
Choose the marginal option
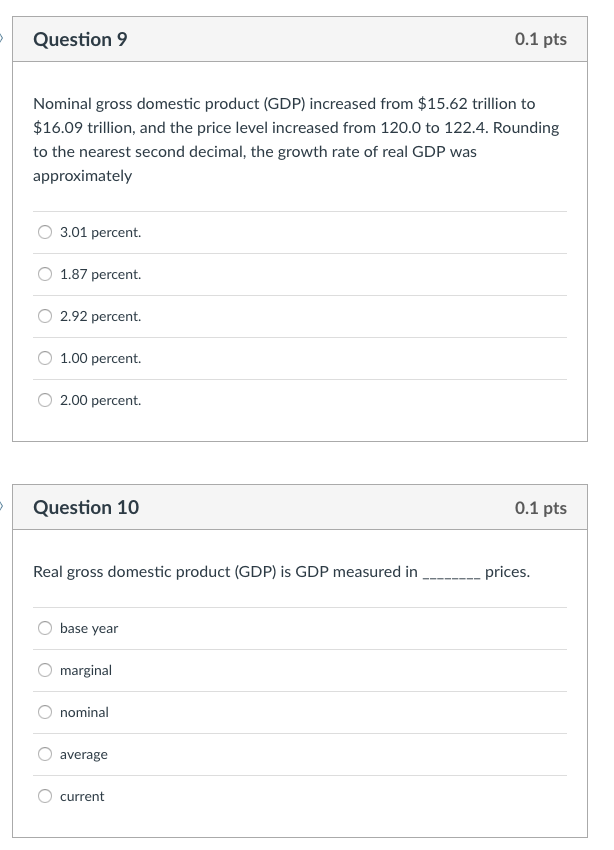click(45, 670)
